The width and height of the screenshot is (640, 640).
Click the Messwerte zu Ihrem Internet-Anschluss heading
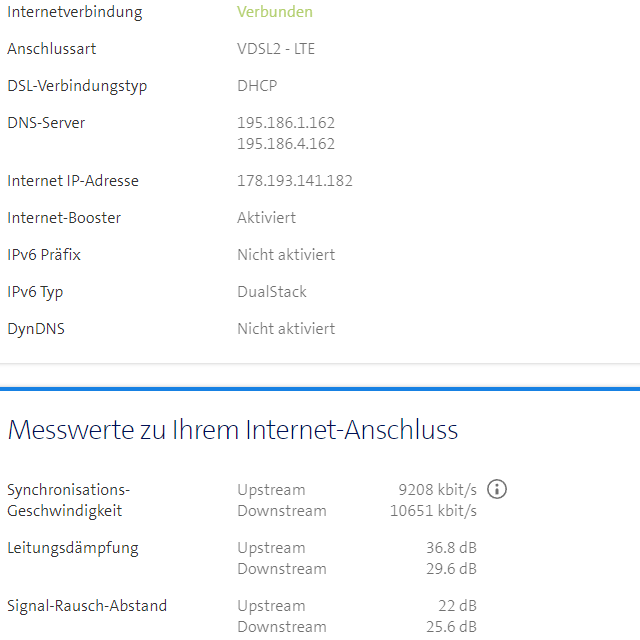(233, 431)
